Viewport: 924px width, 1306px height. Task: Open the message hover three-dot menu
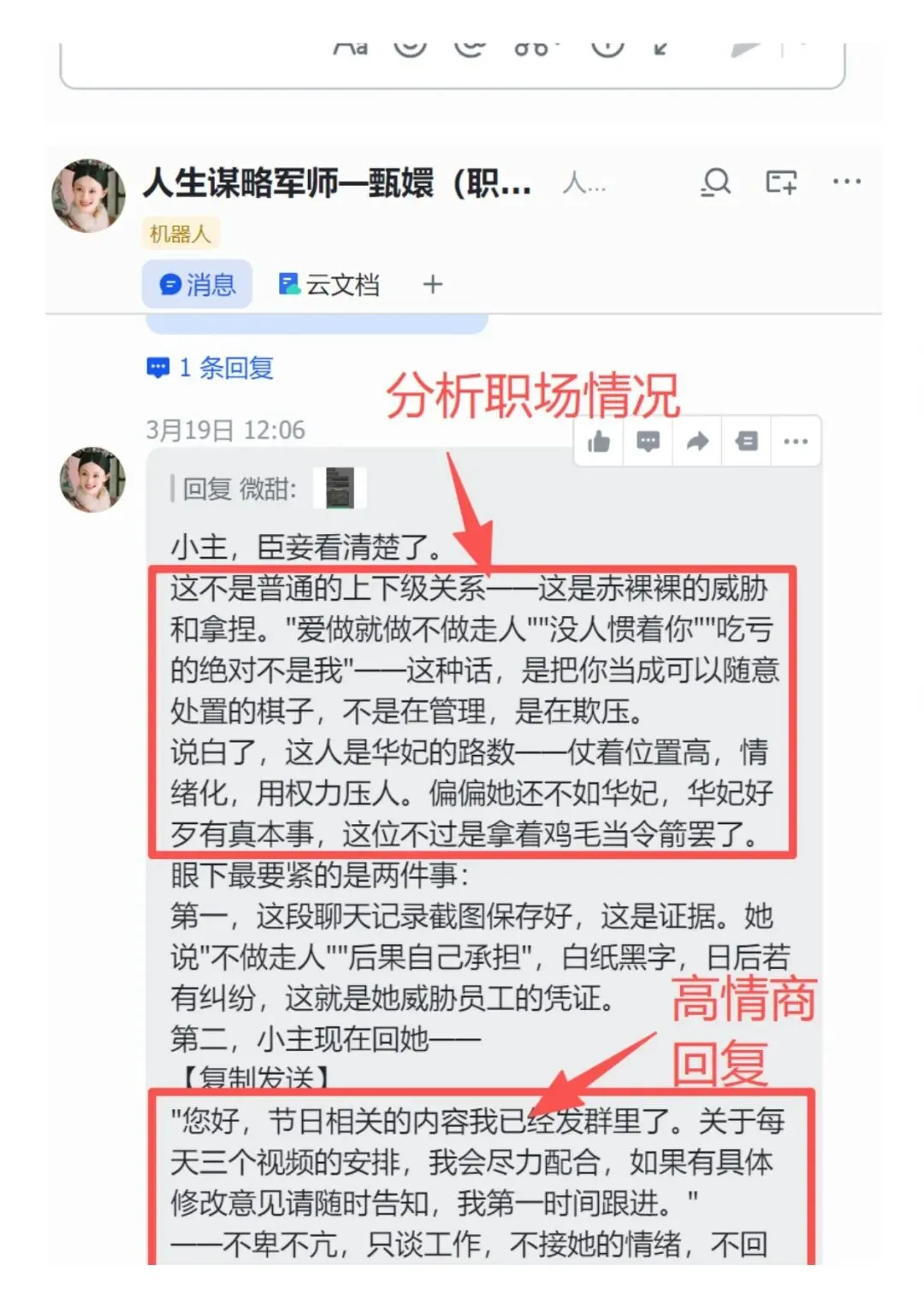click(796, 442)
